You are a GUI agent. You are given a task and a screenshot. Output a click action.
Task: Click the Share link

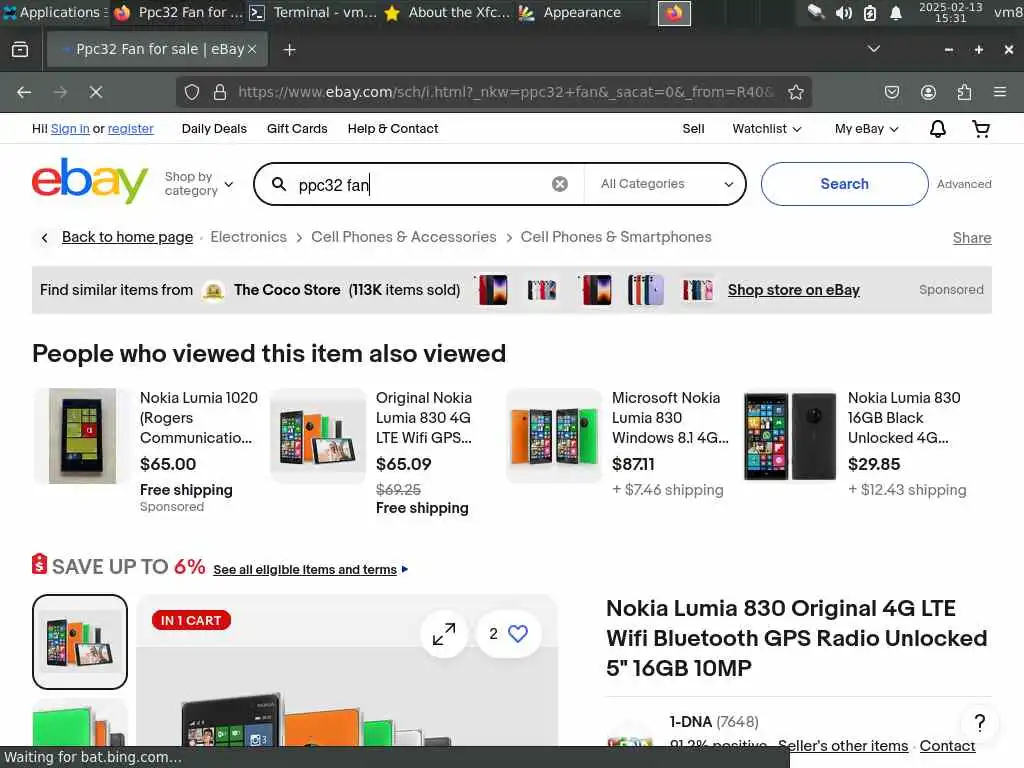point(972,238)
